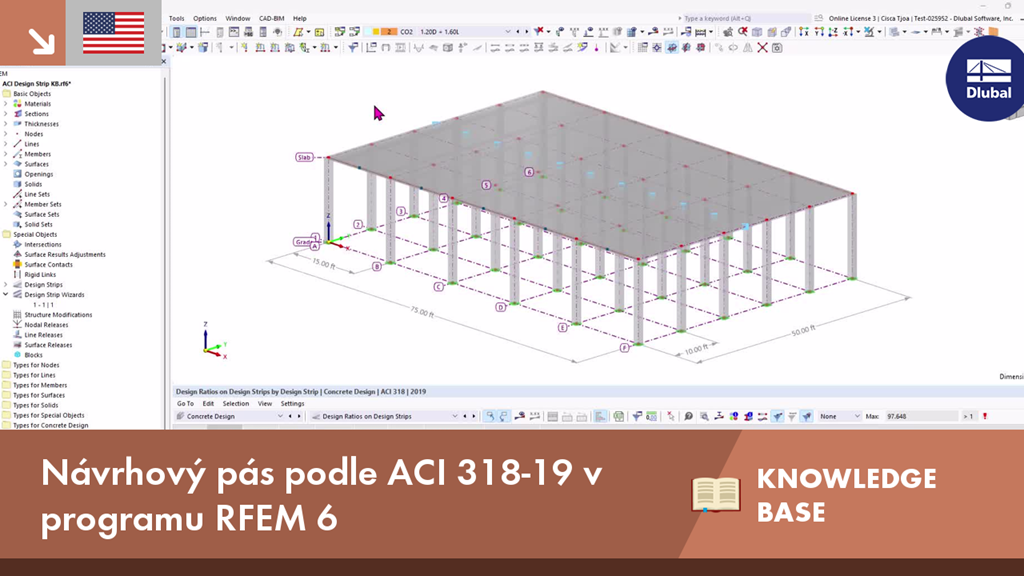Open the Blocks item in Special Objects
Viewport: 1024px width, 576px height.
33,353
